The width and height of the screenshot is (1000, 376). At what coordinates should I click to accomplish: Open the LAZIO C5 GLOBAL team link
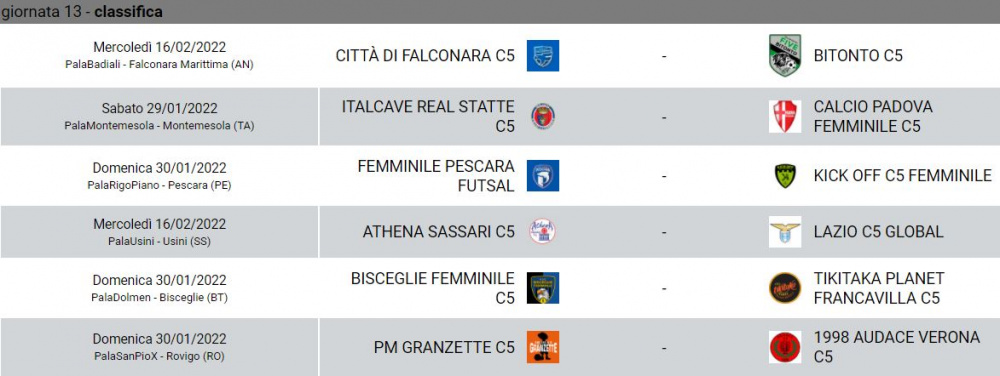click(x=878, y=231)
